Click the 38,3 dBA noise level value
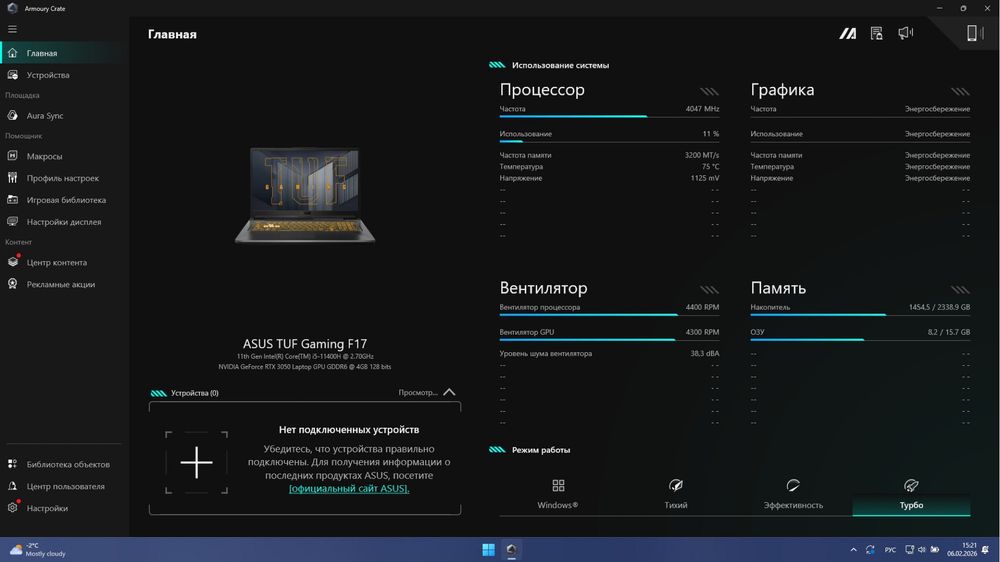 coord(705,353)
